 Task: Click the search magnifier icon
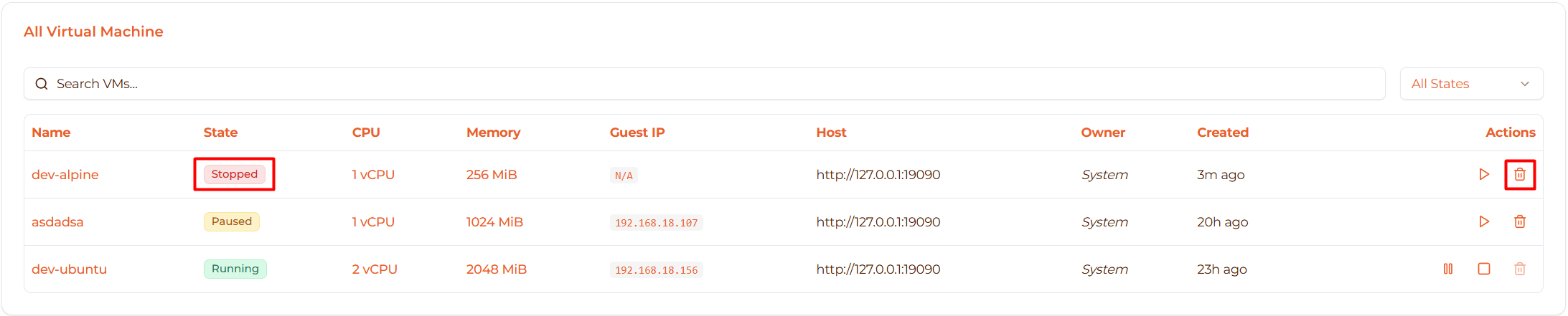point(42,84)
